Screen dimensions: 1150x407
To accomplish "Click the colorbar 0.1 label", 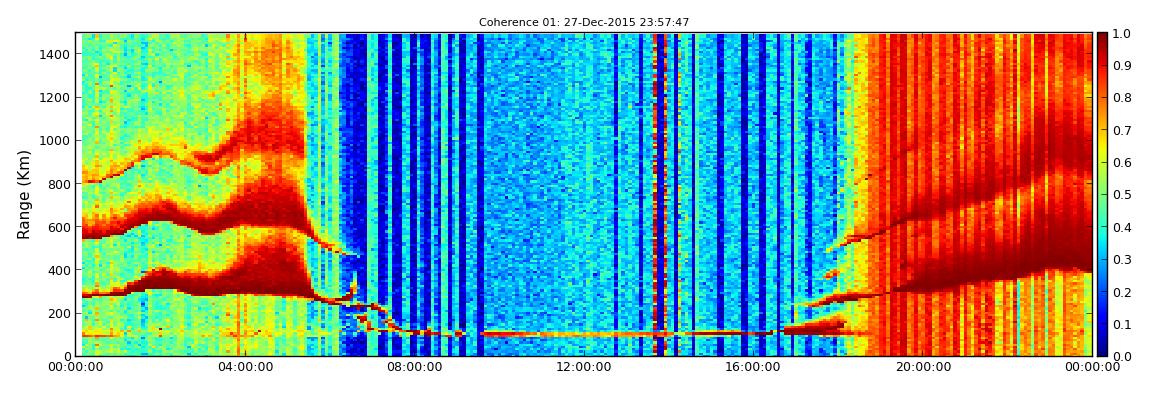I will coord(1122,324).
